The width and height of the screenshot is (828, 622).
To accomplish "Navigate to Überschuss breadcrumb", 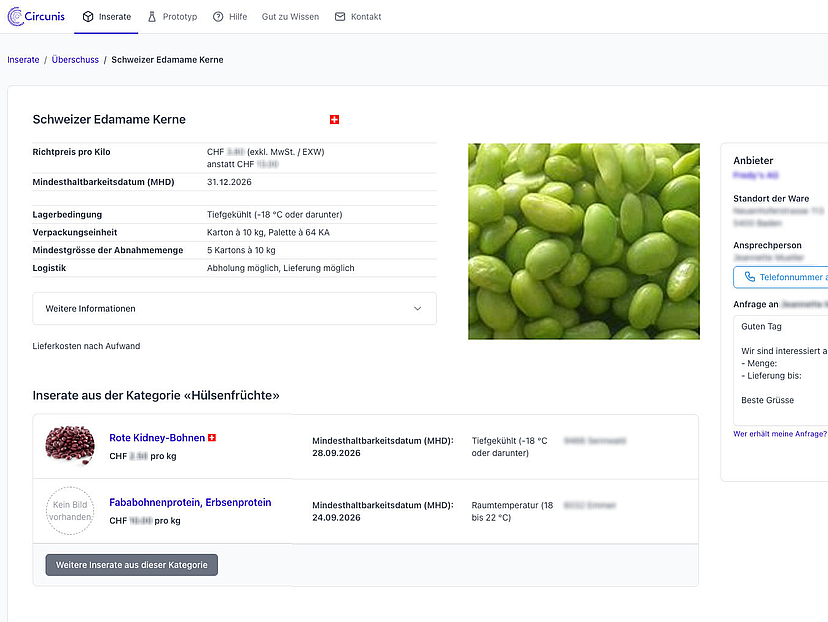I will (75, 60).
